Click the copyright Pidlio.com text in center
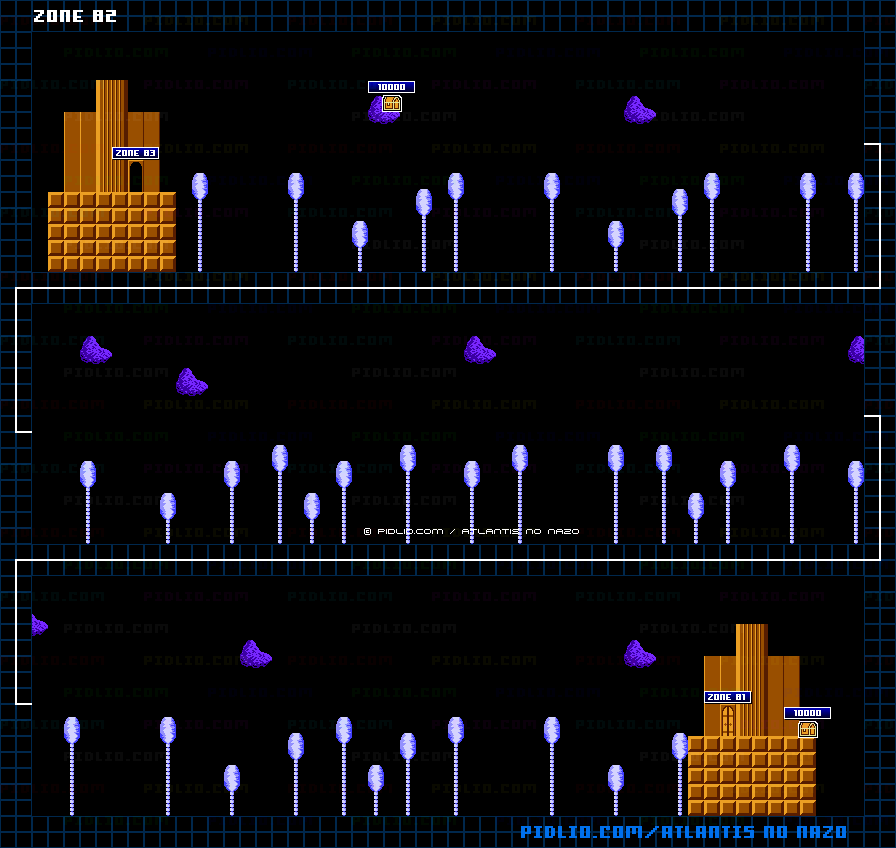896x848 pixels. [x=471, y=531]
